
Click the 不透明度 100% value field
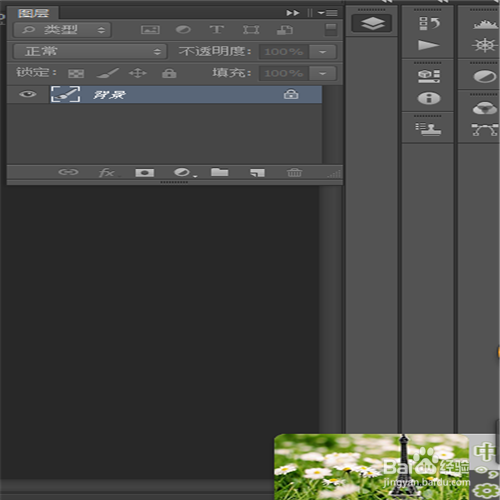[x=284, y=52]
